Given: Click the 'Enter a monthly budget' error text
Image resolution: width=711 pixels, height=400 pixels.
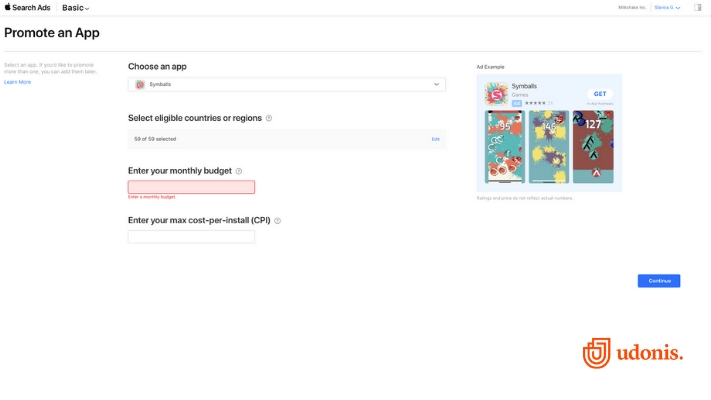Looking at the screenshot, I should [151, 197].
